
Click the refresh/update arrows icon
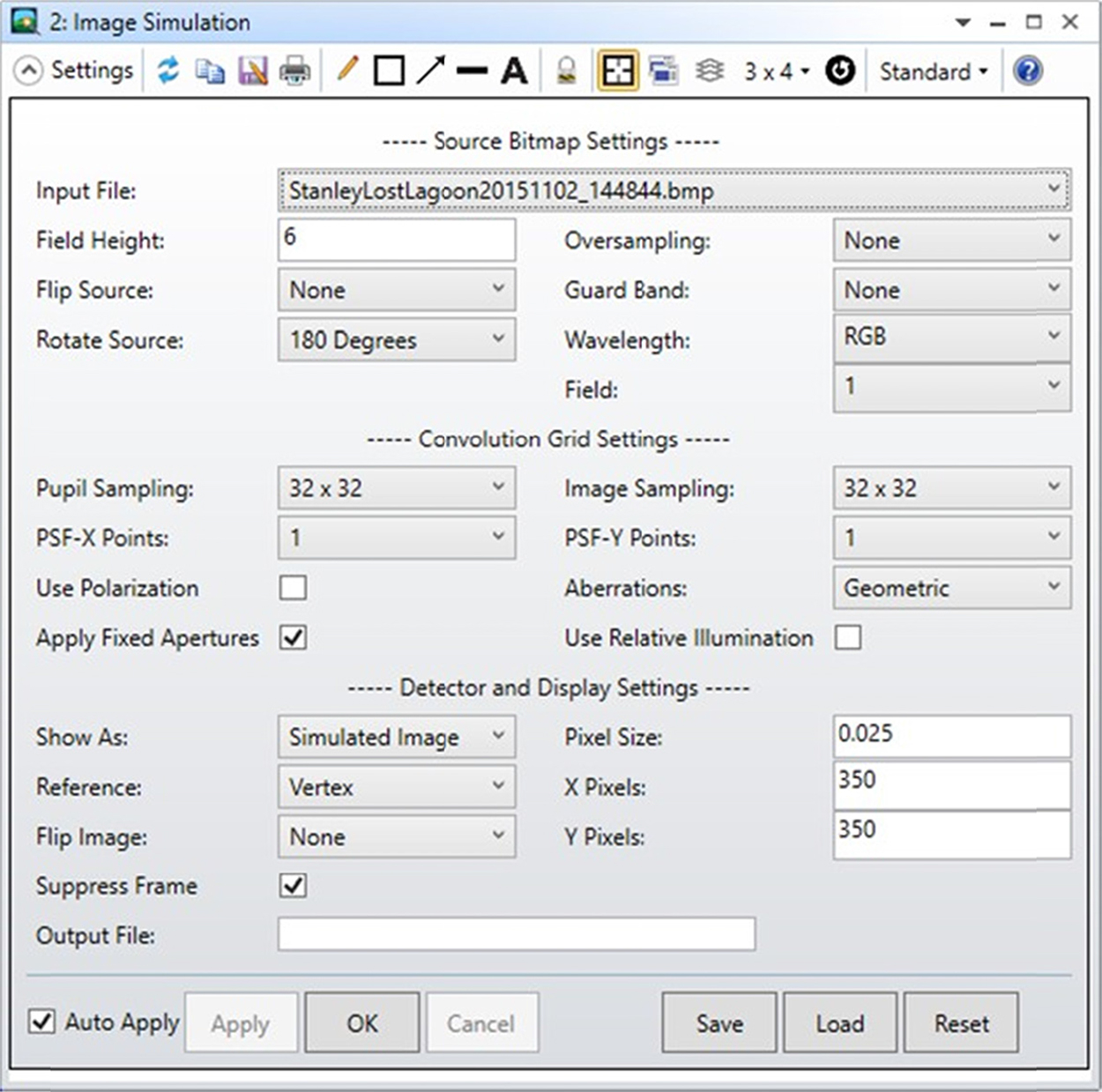pyautogui.click(x=168, y=71)
